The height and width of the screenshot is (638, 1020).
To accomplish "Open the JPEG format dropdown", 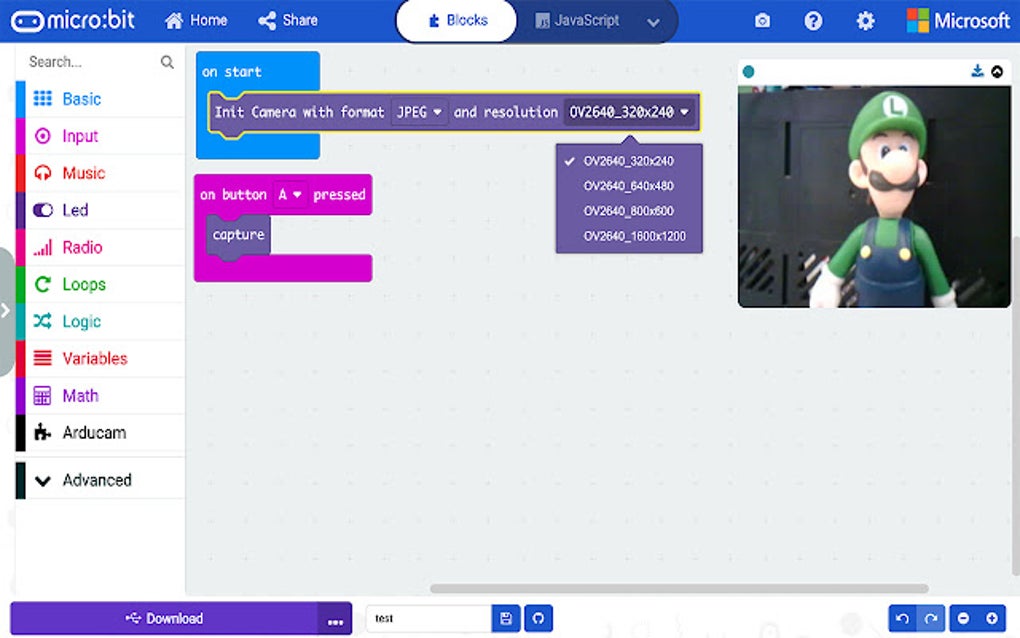I will click(x=418, y=112).
